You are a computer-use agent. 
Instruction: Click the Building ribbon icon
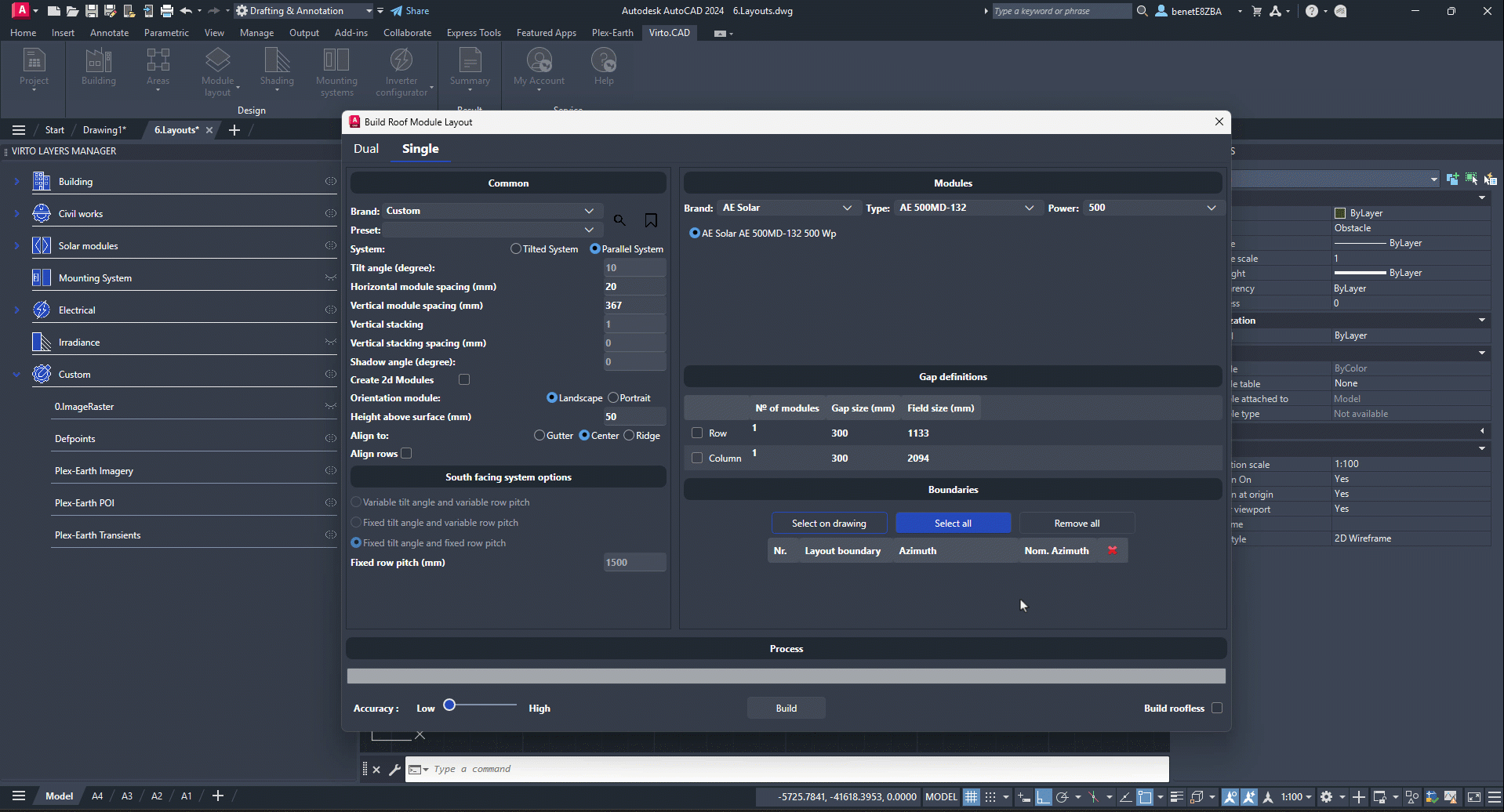pyautogui.click(x=99, y=67)
